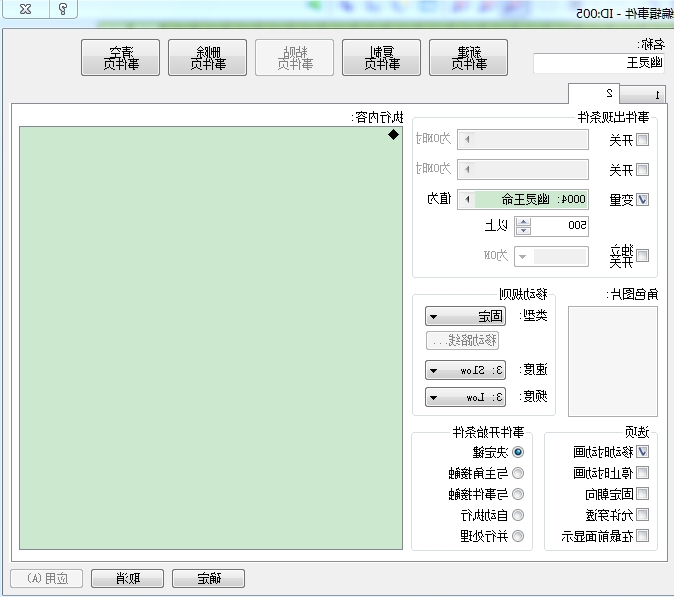
Task: Open the 类型 dropdown showing 固定
Action: (466, 316)
